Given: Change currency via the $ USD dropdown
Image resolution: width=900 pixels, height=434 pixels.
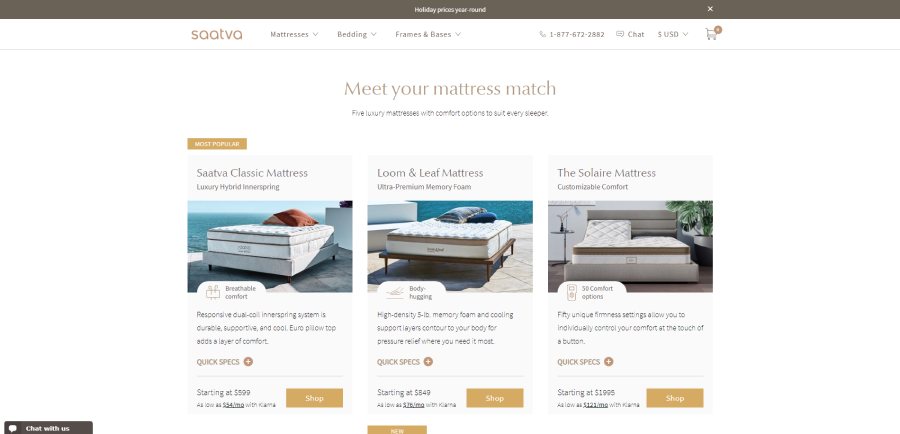Looking at the screenshot, I should 673,34.
